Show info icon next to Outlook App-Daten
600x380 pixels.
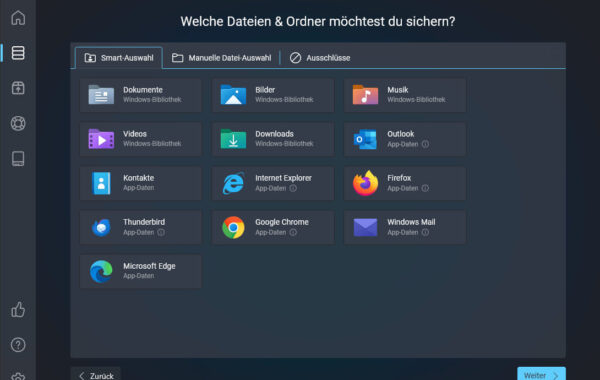pyautogui.click(x=425, y=144)
